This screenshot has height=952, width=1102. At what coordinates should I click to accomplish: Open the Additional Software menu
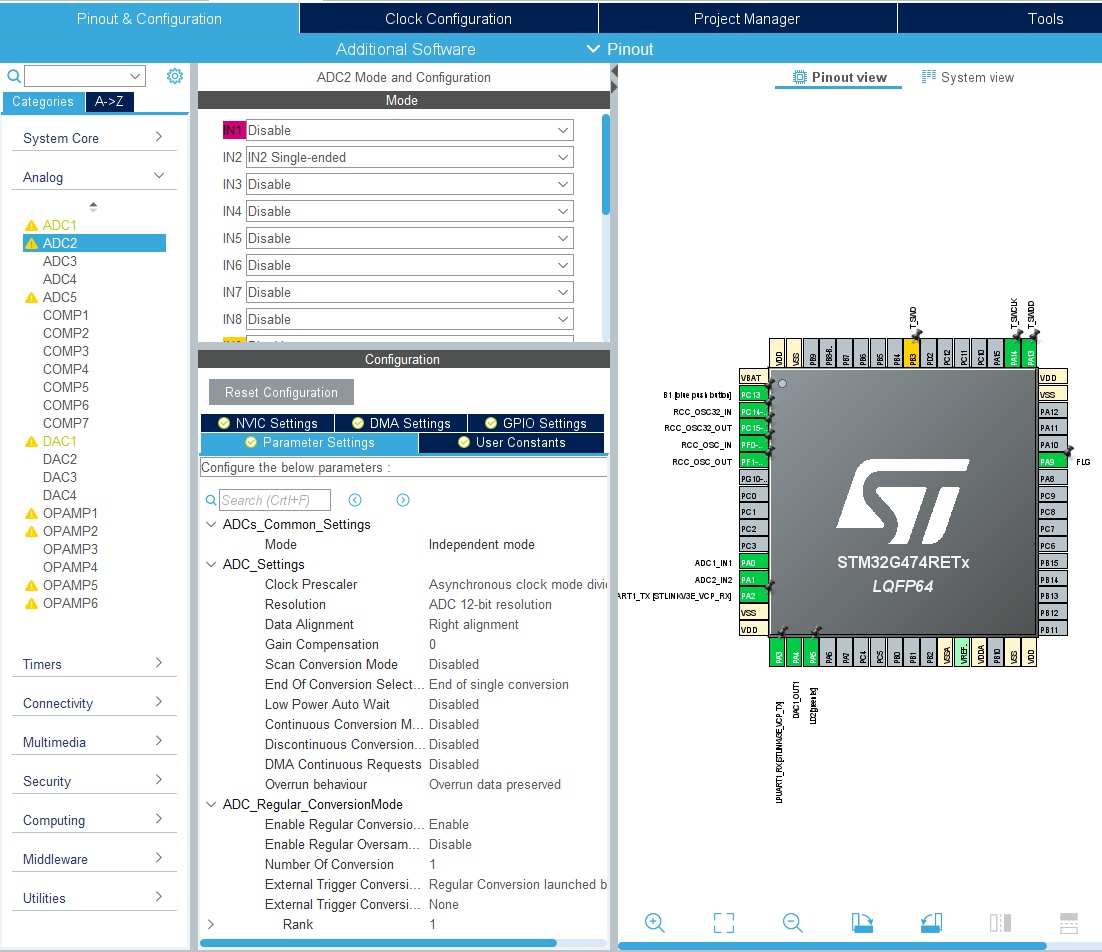click(x=406, y=49)
